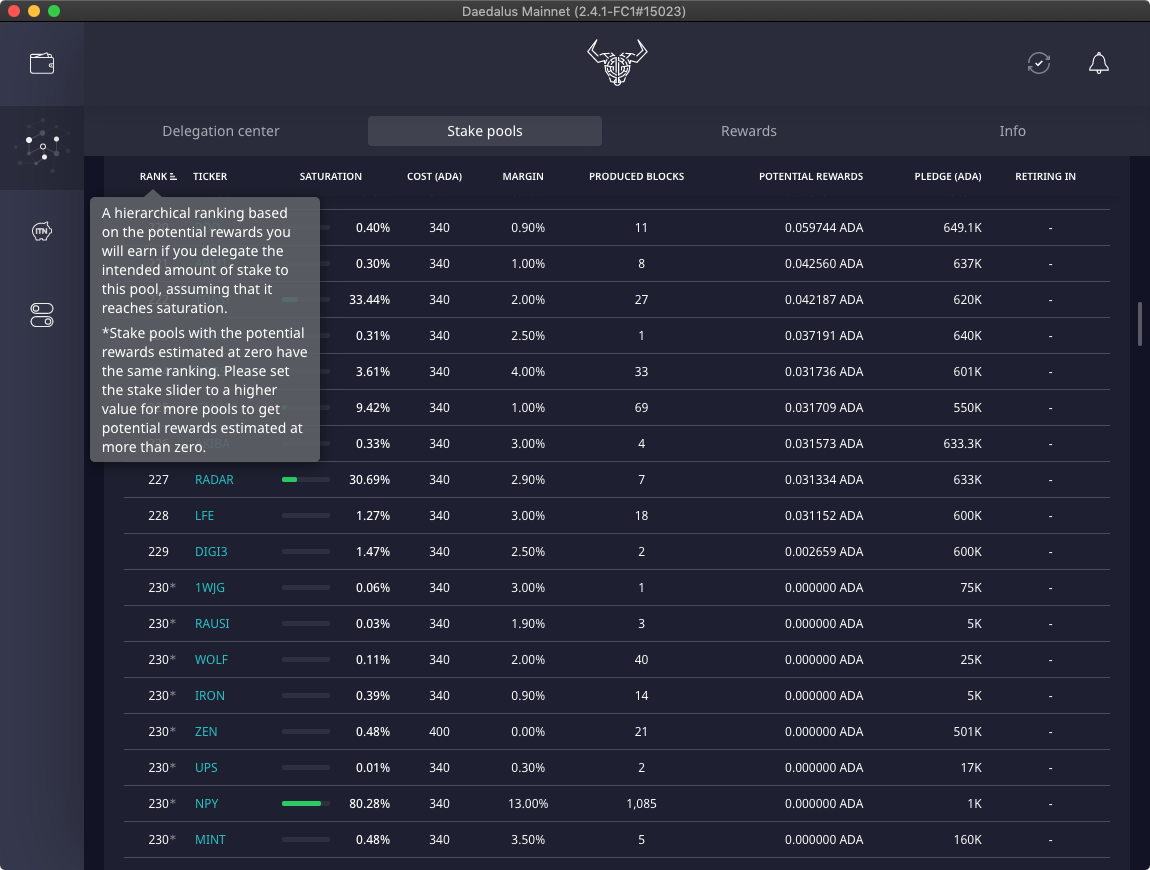Open the RAUSI stake pool ticker

pyautogui.click(x=212, y=624)
